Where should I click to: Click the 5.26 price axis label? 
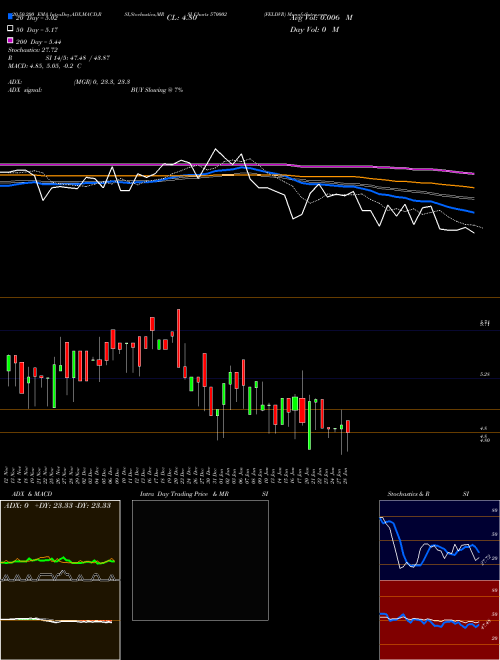pyautogui.click(x=485, y=374)
